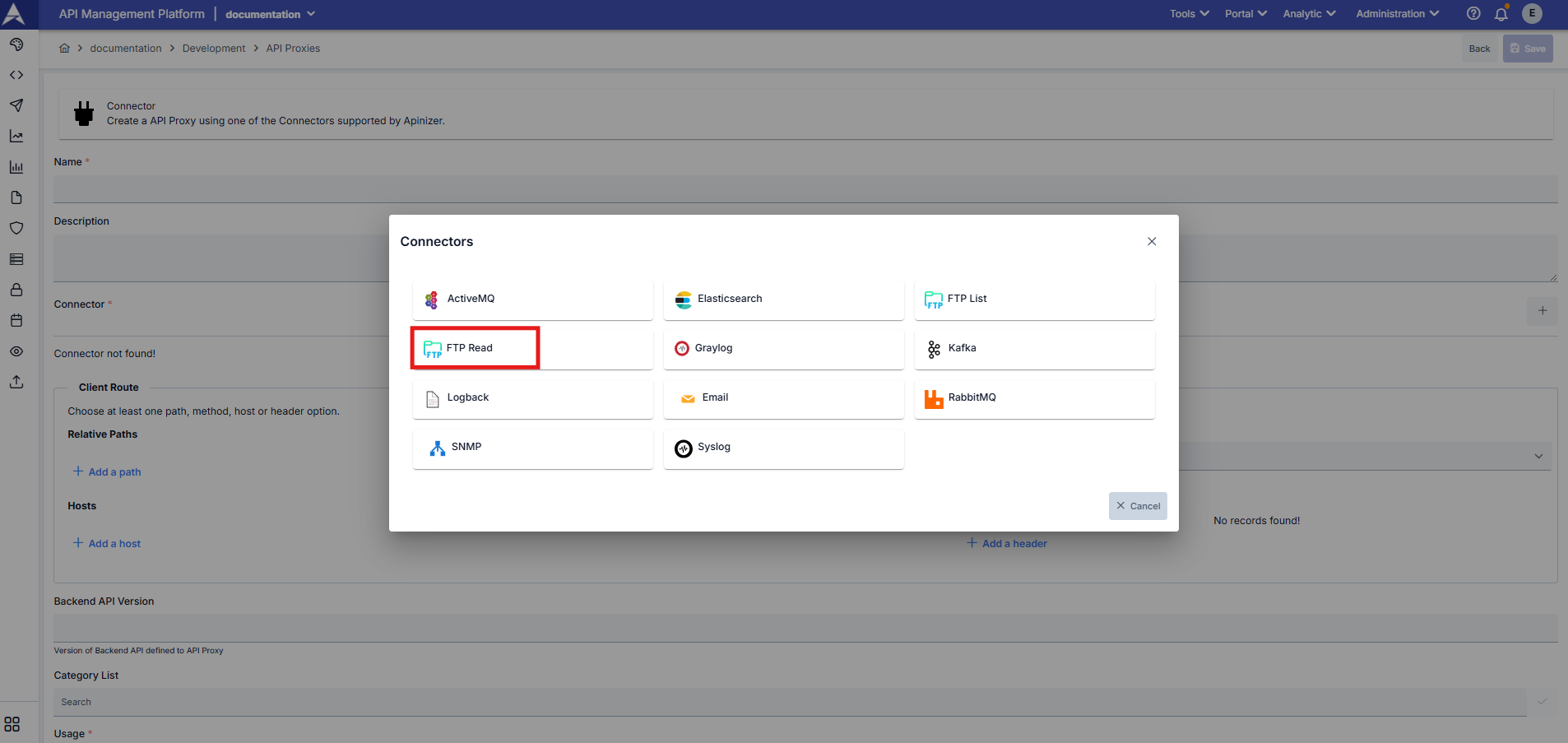Click the Back button
Image resolution: width=1568 pixels, height=743 pixels.
pyautogui.click(x=1479, y=49)
